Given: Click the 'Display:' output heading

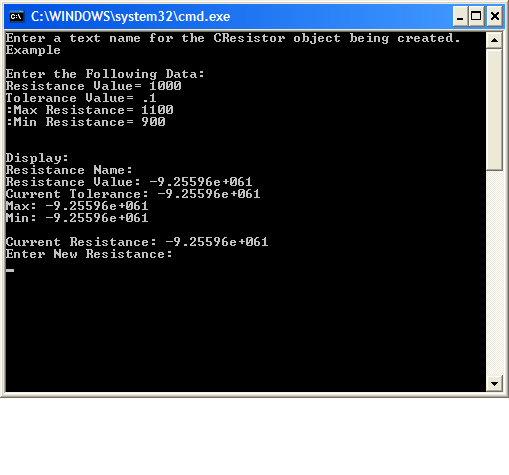Looking at the screenshot, I should pyautogui.click(x=37, y=158).
